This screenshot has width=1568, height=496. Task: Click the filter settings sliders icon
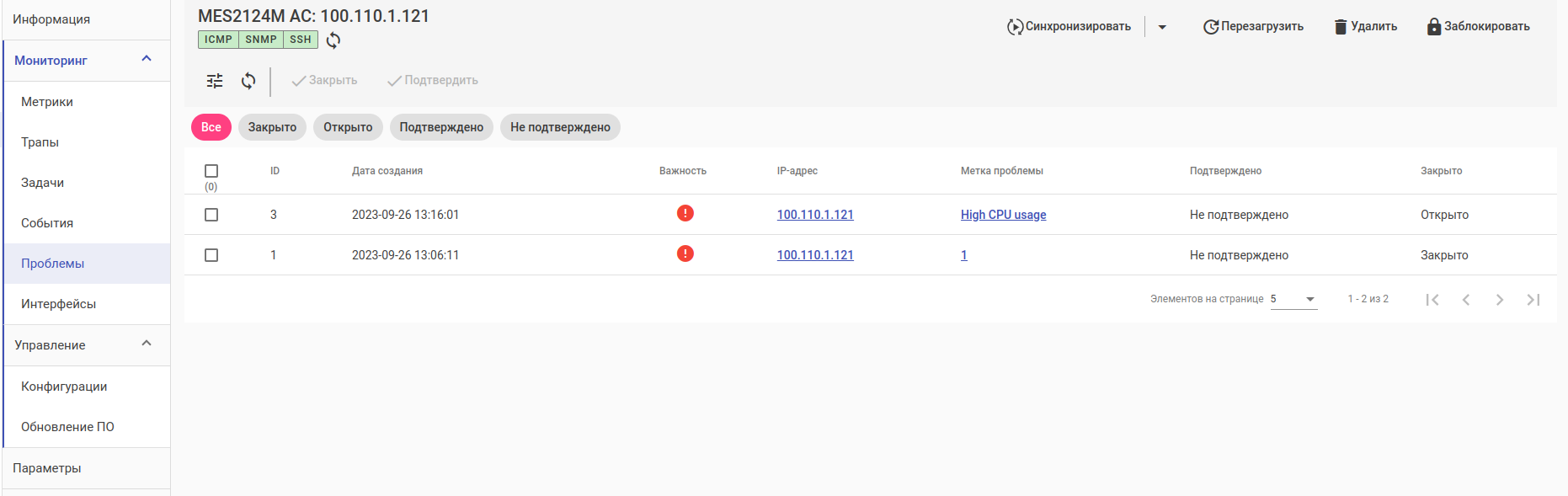pyautogui.click(x=215, y=81)
